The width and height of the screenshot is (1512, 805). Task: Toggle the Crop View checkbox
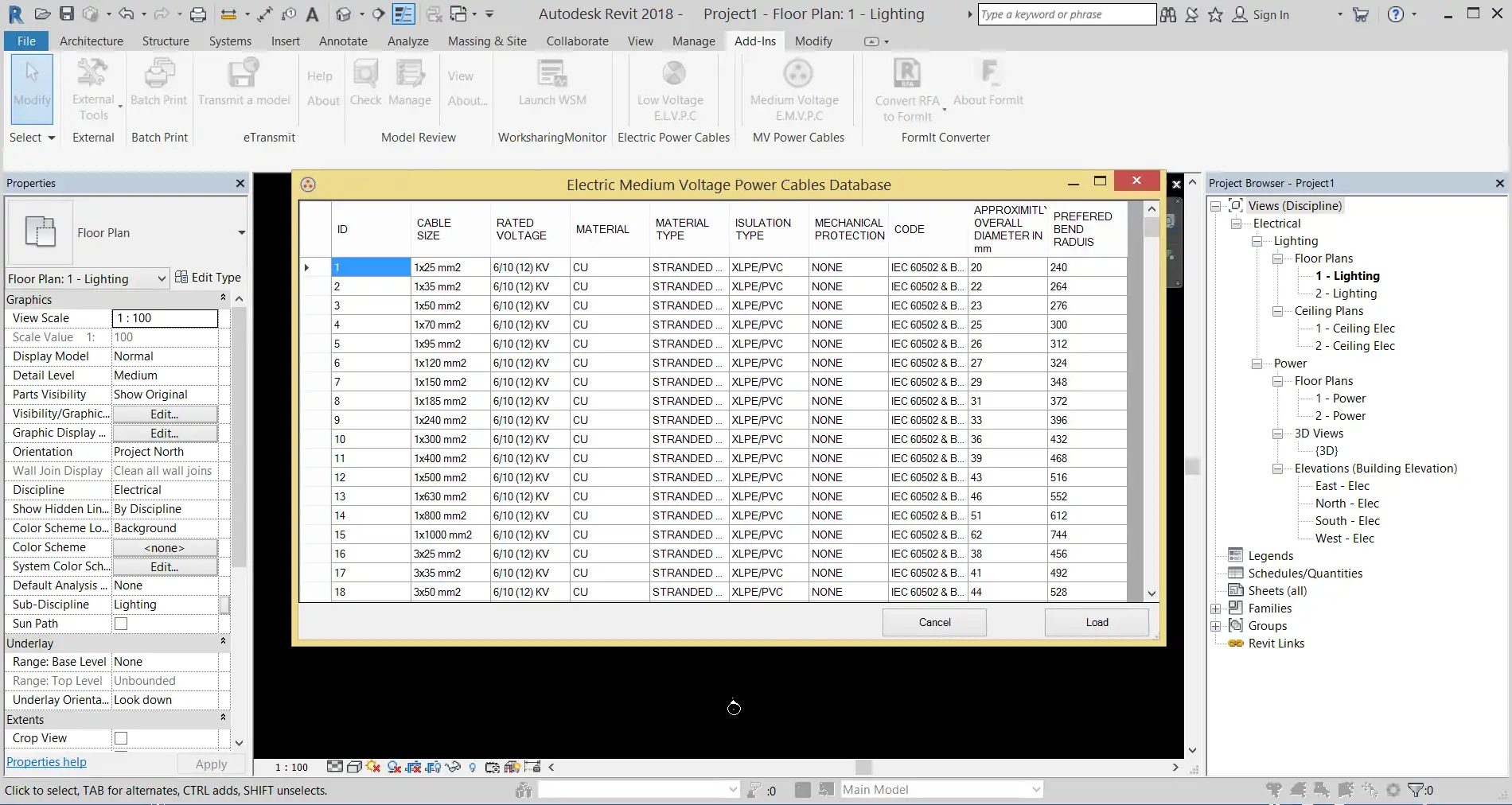(121, 738)
